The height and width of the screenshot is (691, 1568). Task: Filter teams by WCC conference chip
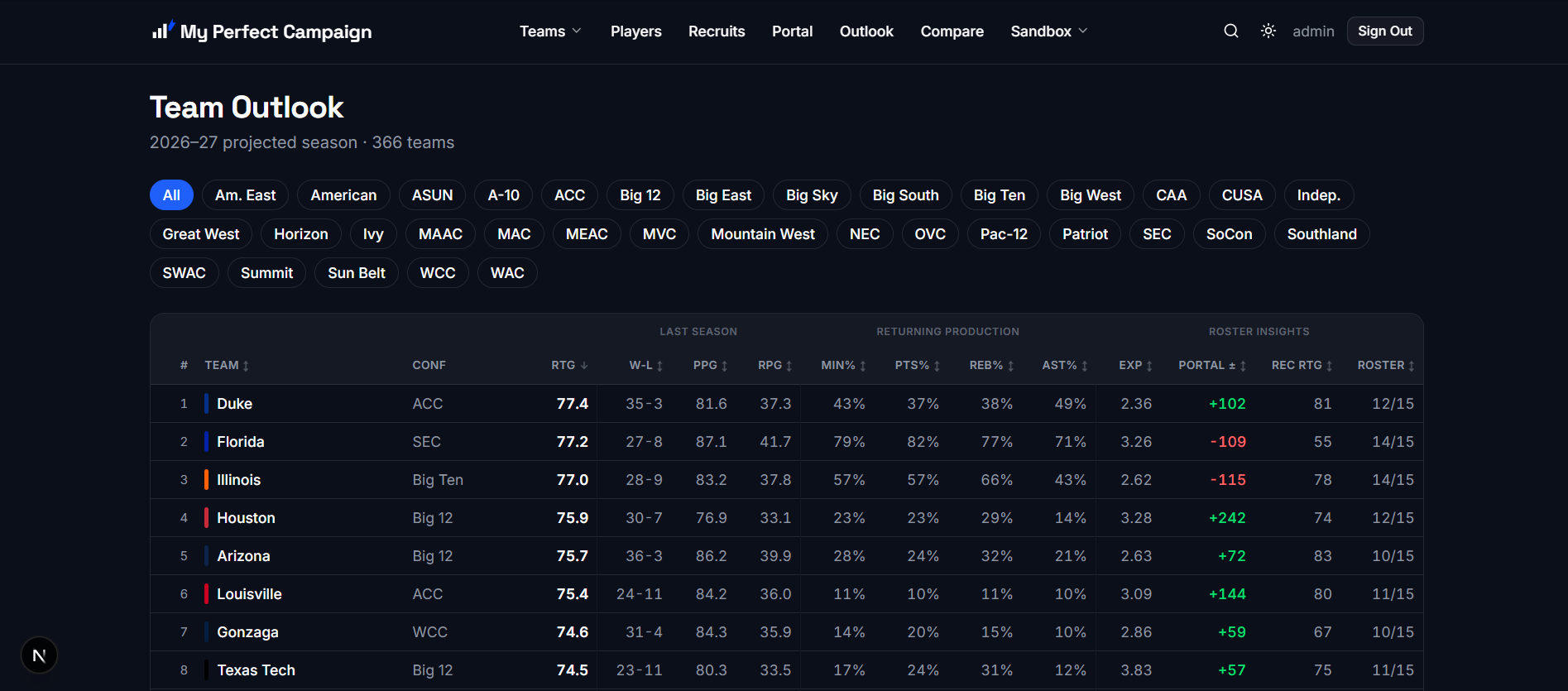(x=438, y=273)
